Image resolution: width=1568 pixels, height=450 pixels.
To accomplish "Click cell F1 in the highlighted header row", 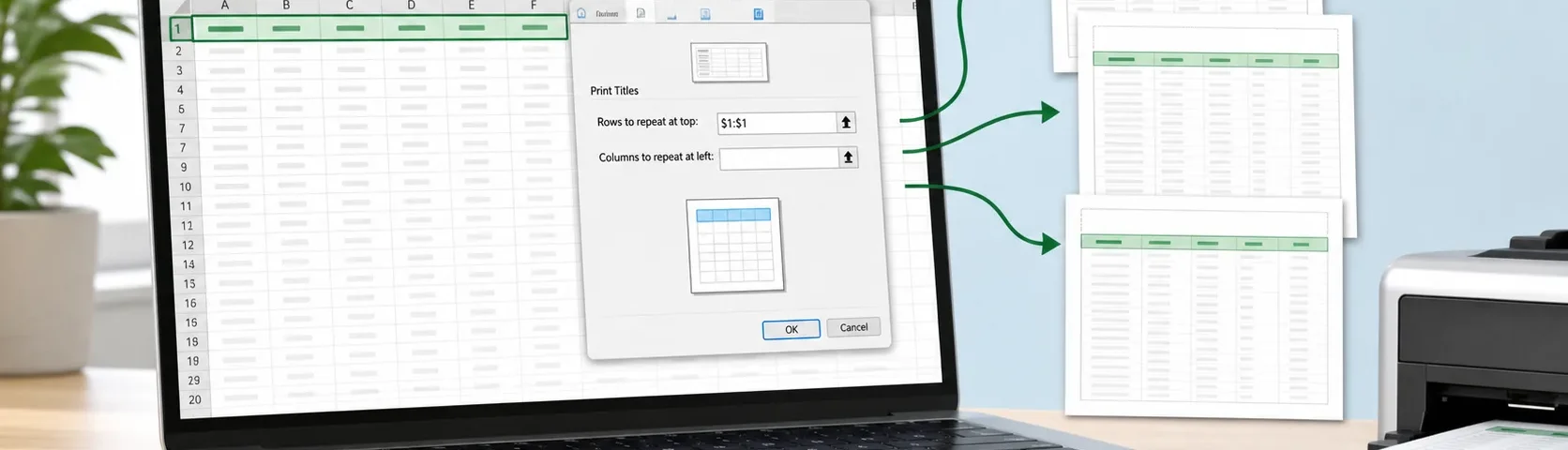I will pos(535,27).
